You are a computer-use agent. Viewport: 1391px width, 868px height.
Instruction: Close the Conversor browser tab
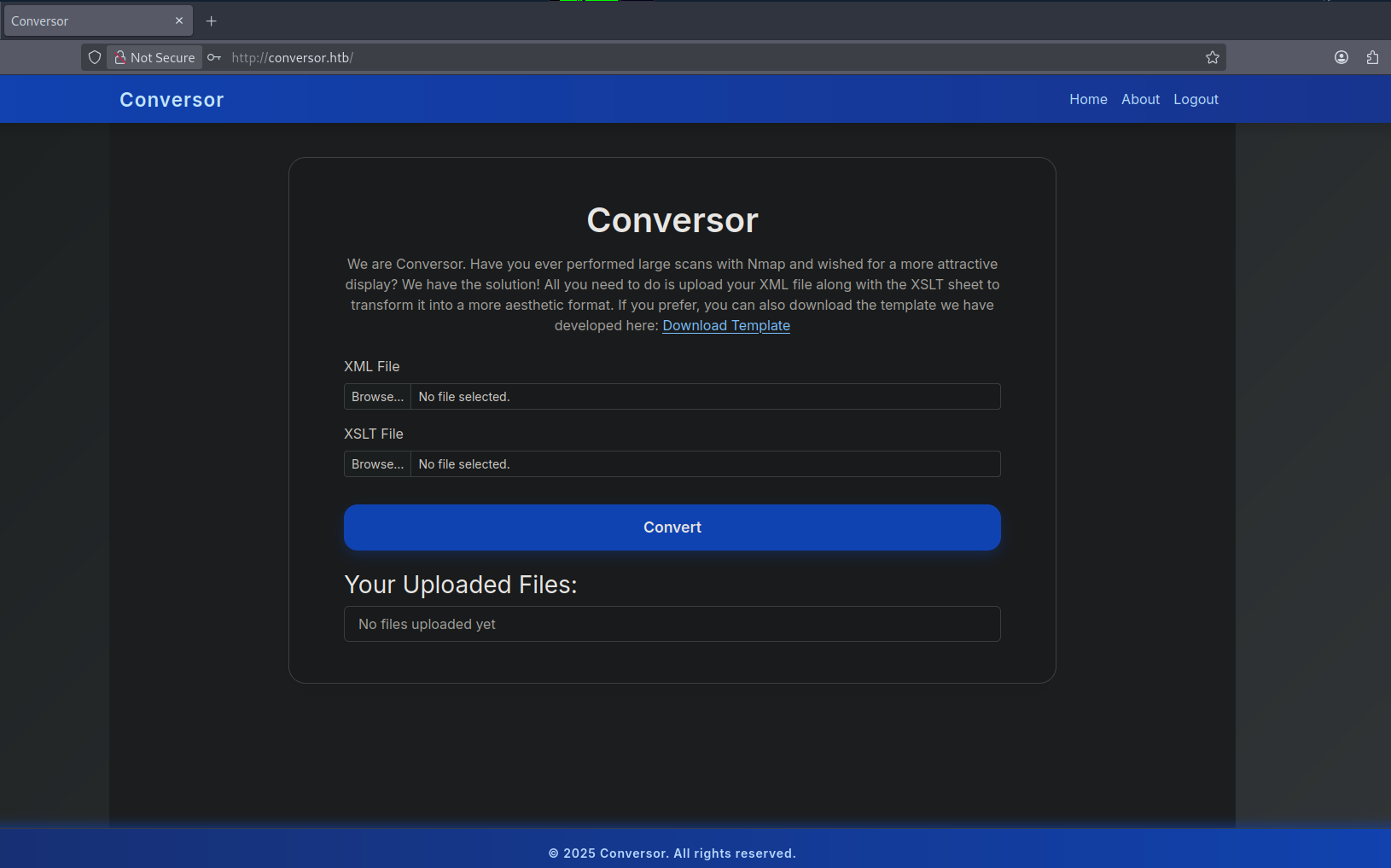tap(179, 20)
